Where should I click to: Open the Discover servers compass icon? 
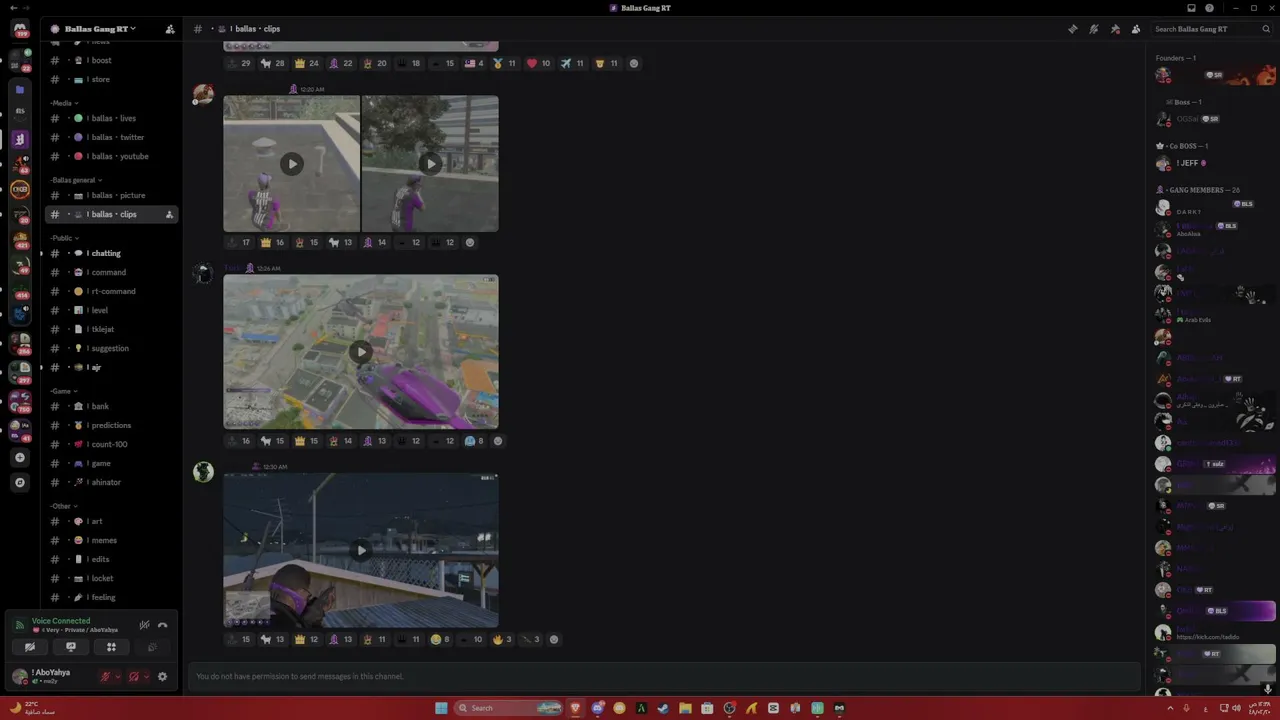pos(19,482)
